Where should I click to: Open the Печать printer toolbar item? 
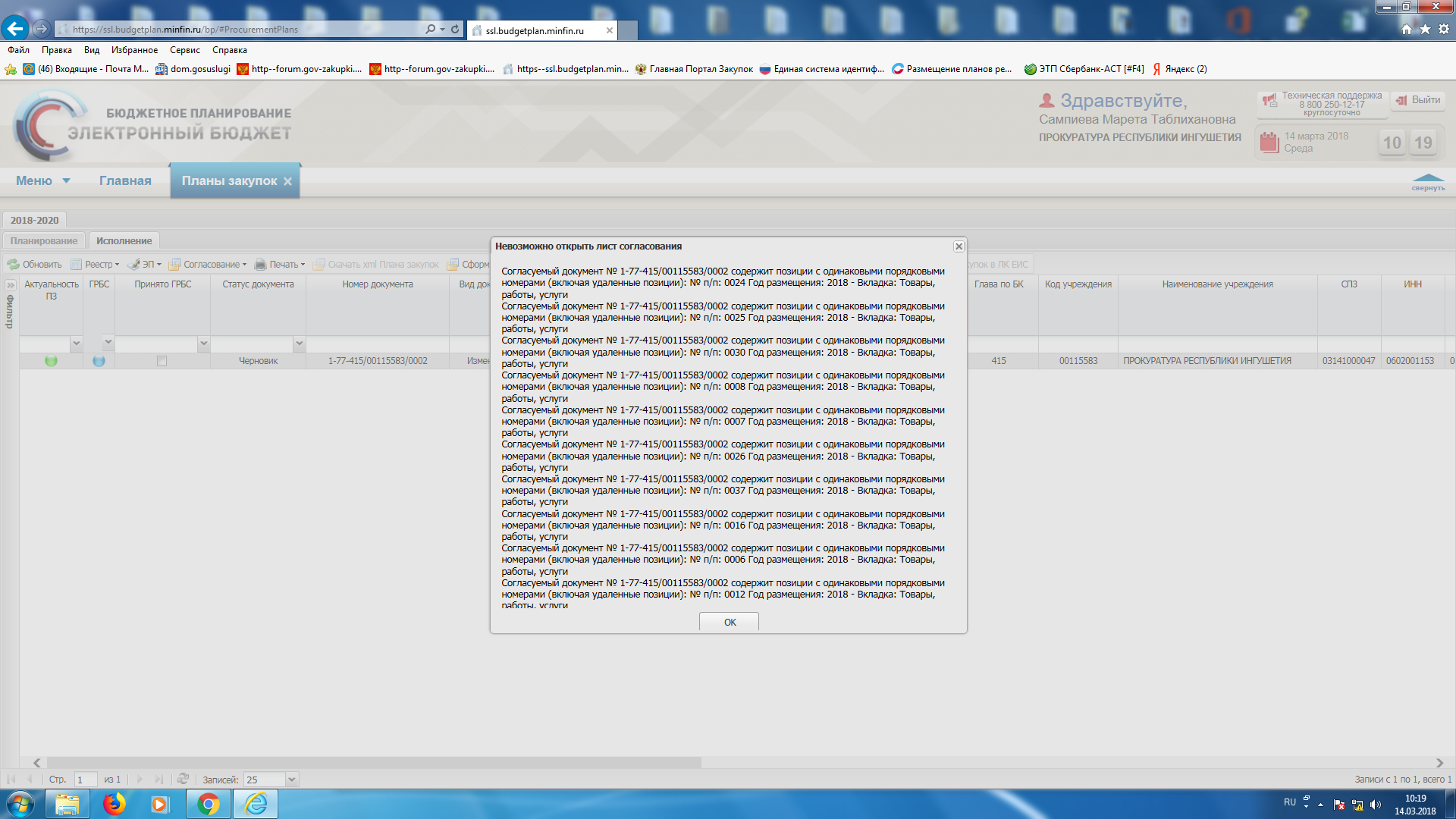point(261,265)
